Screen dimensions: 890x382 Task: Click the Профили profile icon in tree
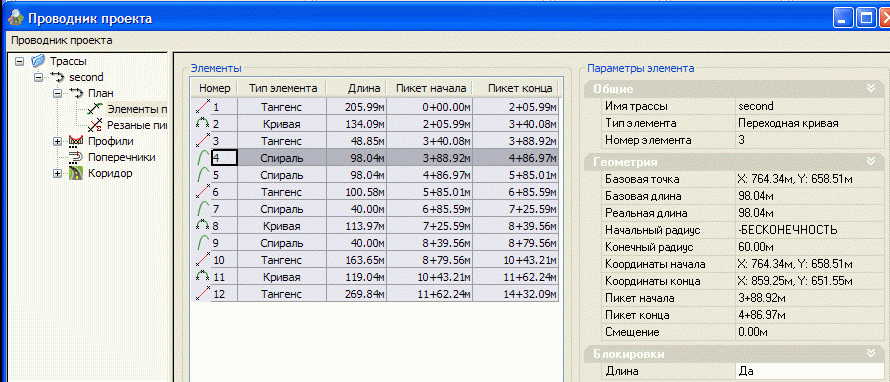[75, 141]
